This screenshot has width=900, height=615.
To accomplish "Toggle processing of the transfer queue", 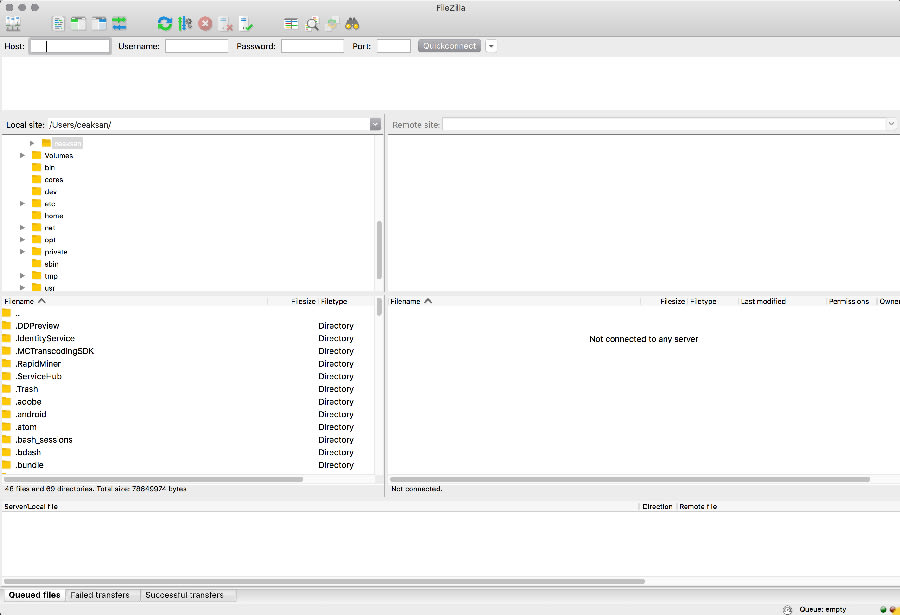I will coord(185,24).
